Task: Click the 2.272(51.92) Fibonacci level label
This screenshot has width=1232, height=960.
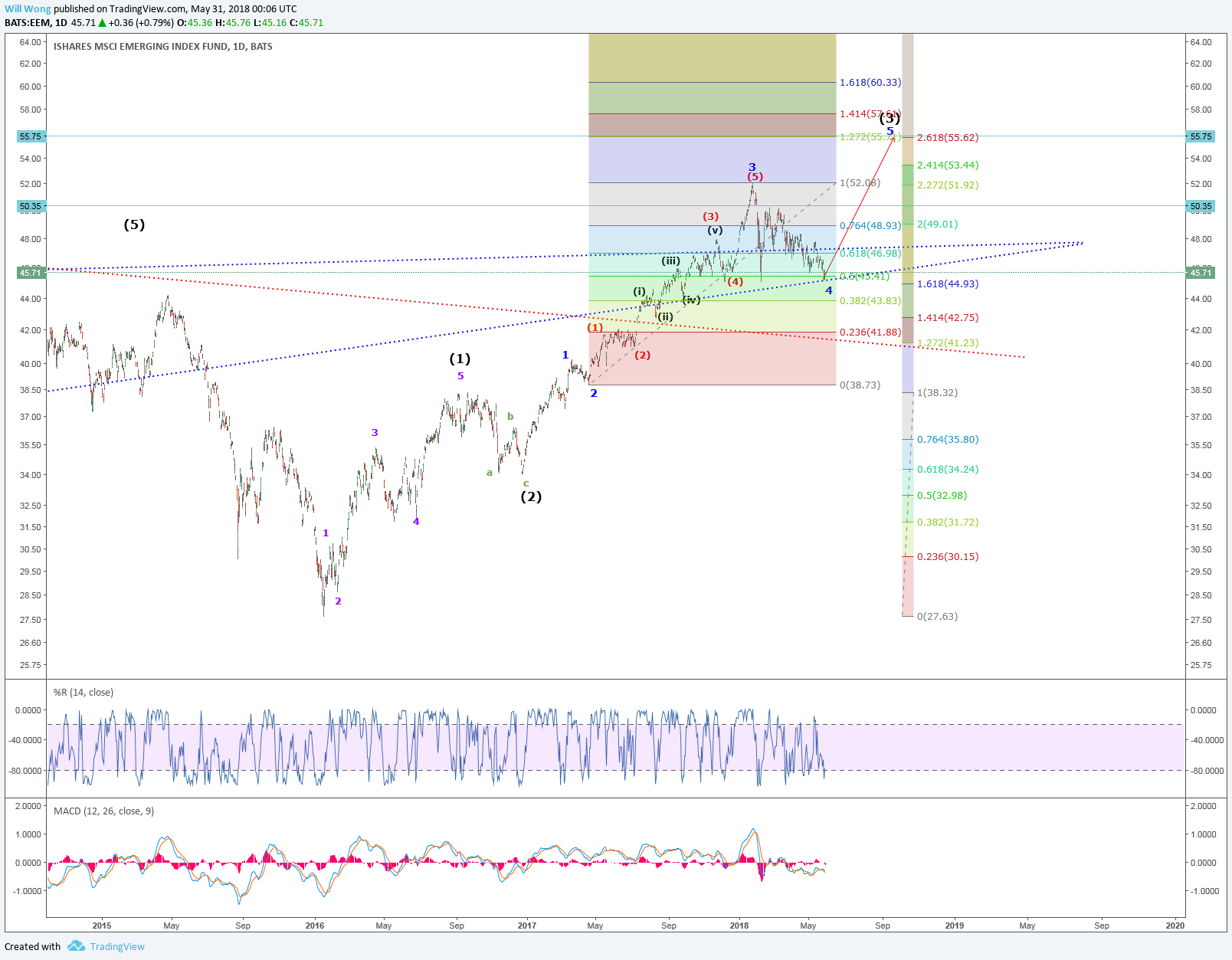Action: click(948, 185)
